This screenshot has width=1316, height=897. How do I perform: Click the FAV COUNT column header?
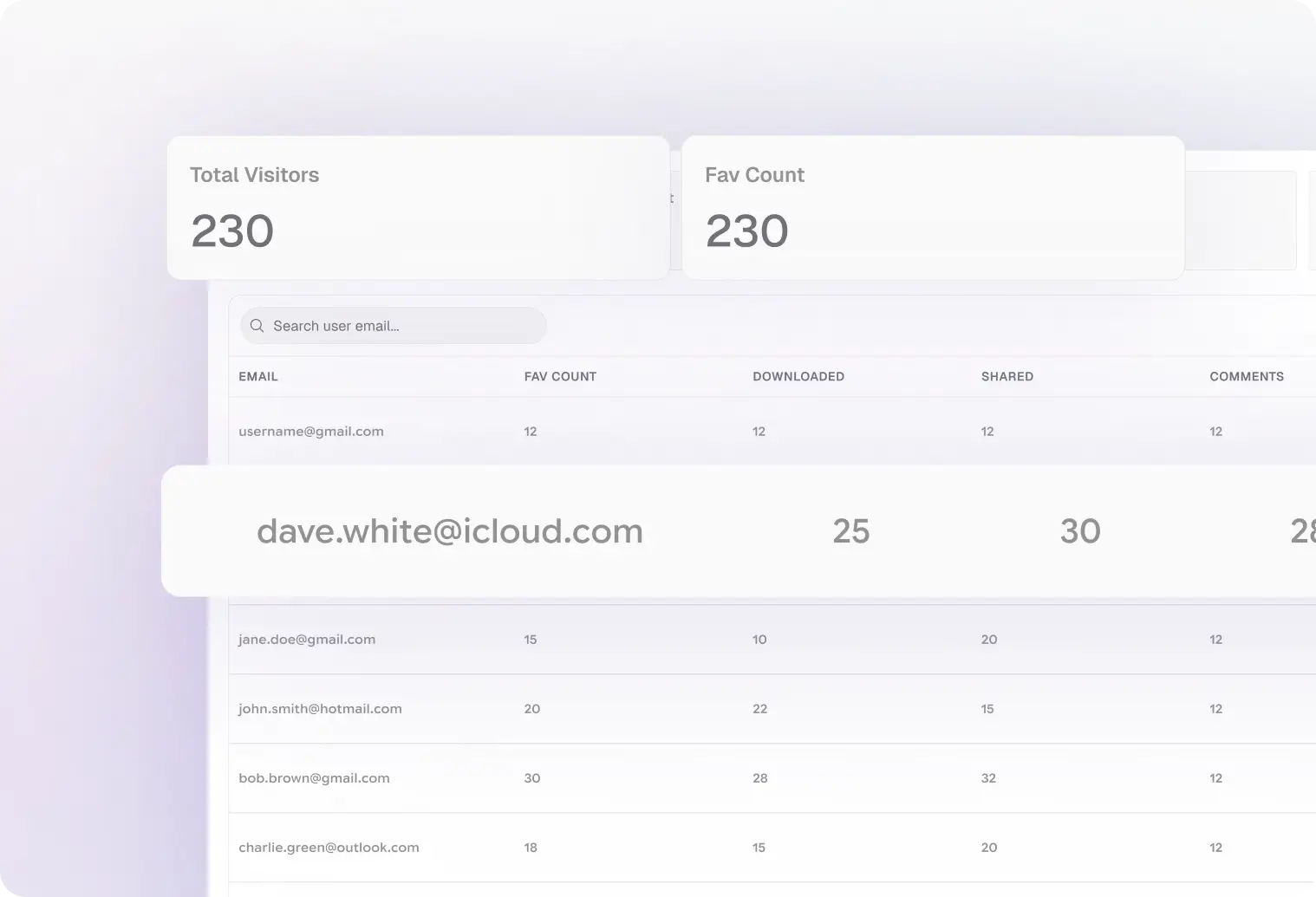[x=560, y=376]
